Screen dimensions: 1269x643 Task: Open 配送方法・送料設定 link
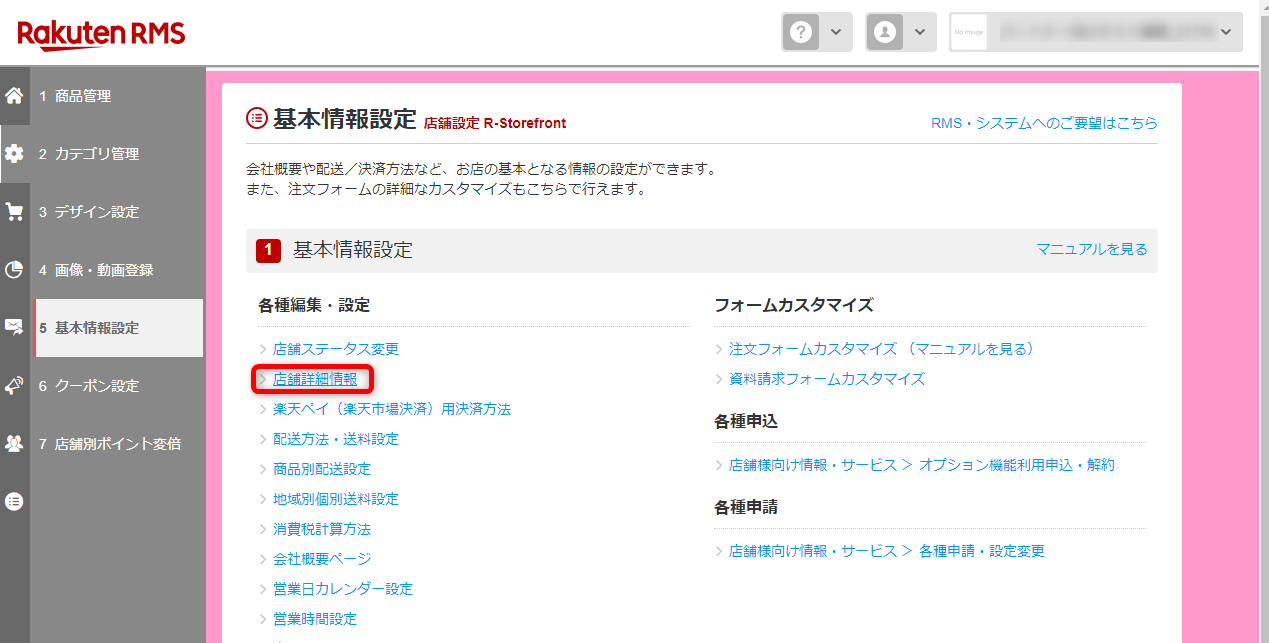point(335,439)
